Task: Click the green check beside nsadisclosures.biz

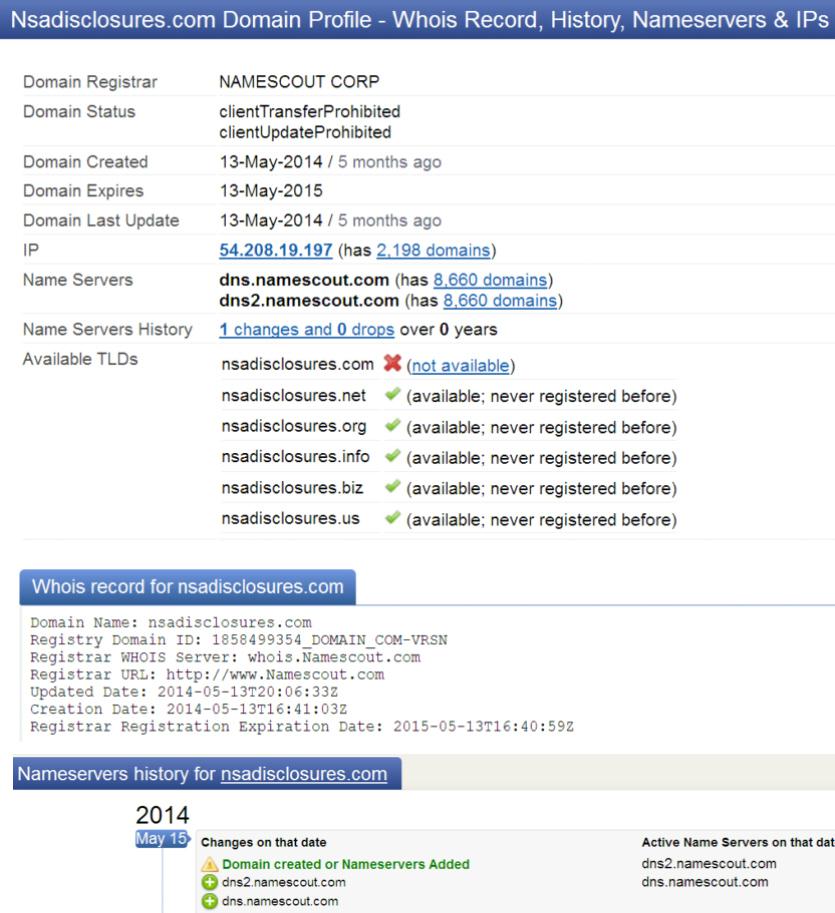Action: click(392, 487)
